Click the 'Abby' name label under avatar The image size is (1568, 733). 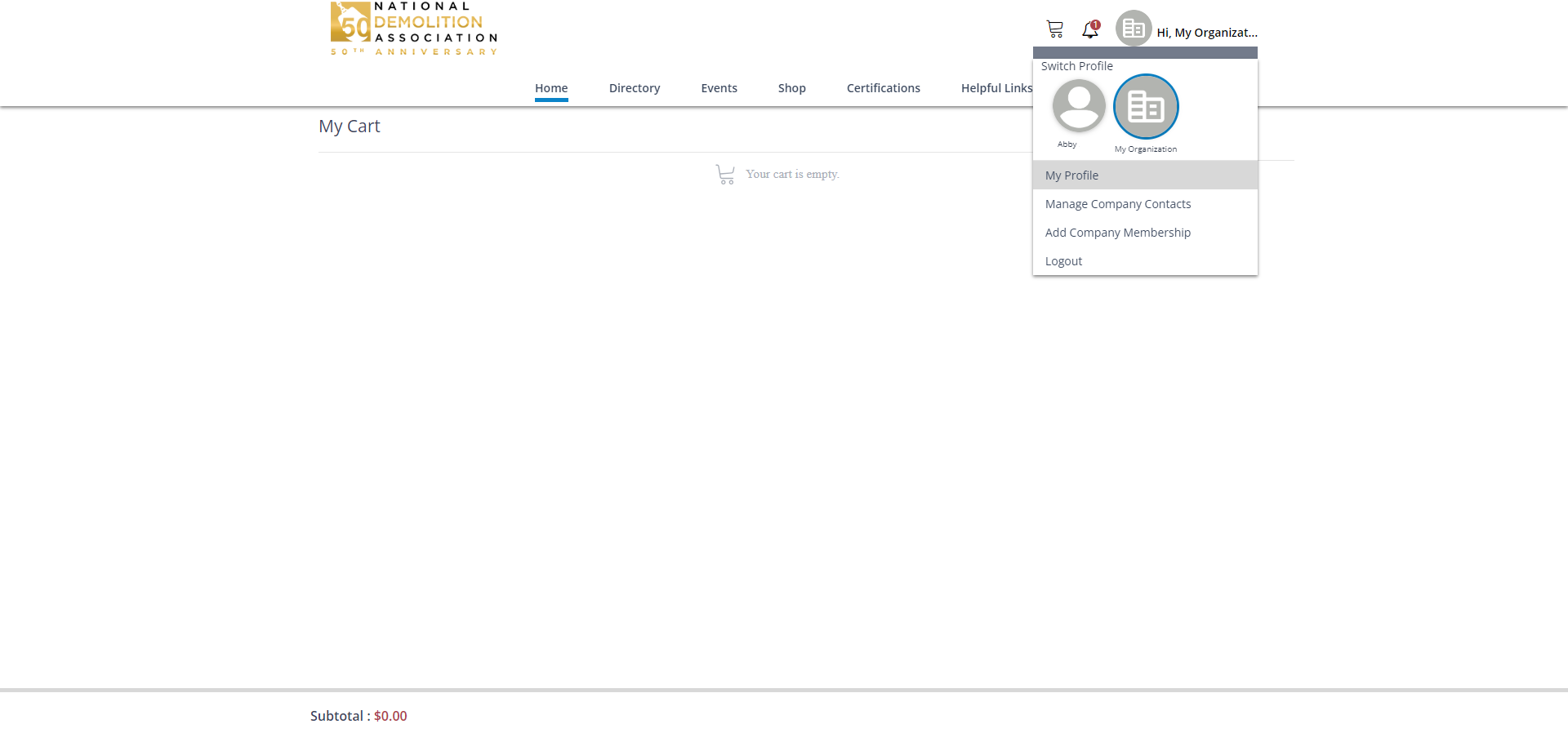coord(1067,144)
